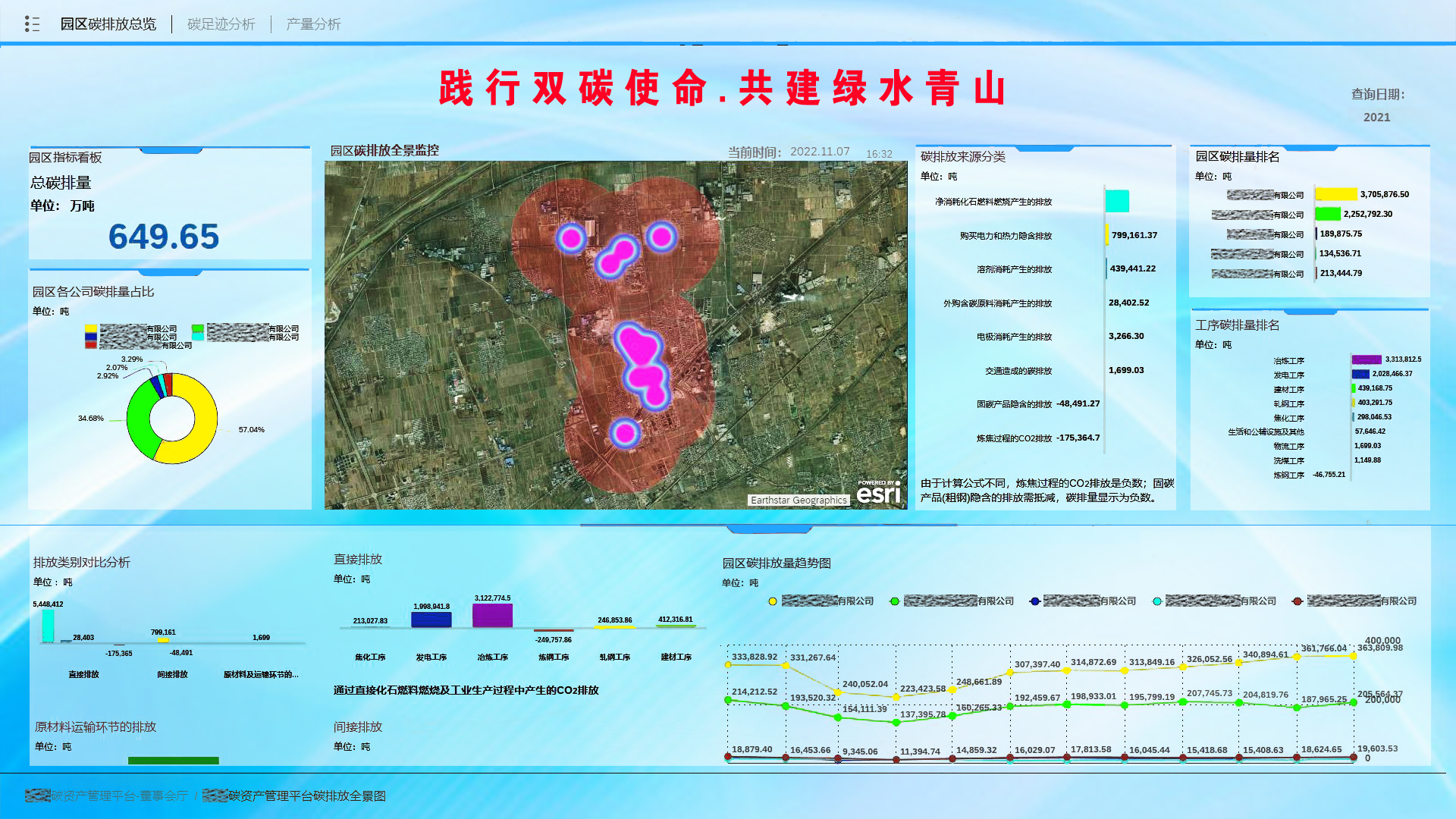The image size is (1456, 819).
Task: Click the 炼焦过程的CO2排放 value -175,364.7
Action: 1078,438
